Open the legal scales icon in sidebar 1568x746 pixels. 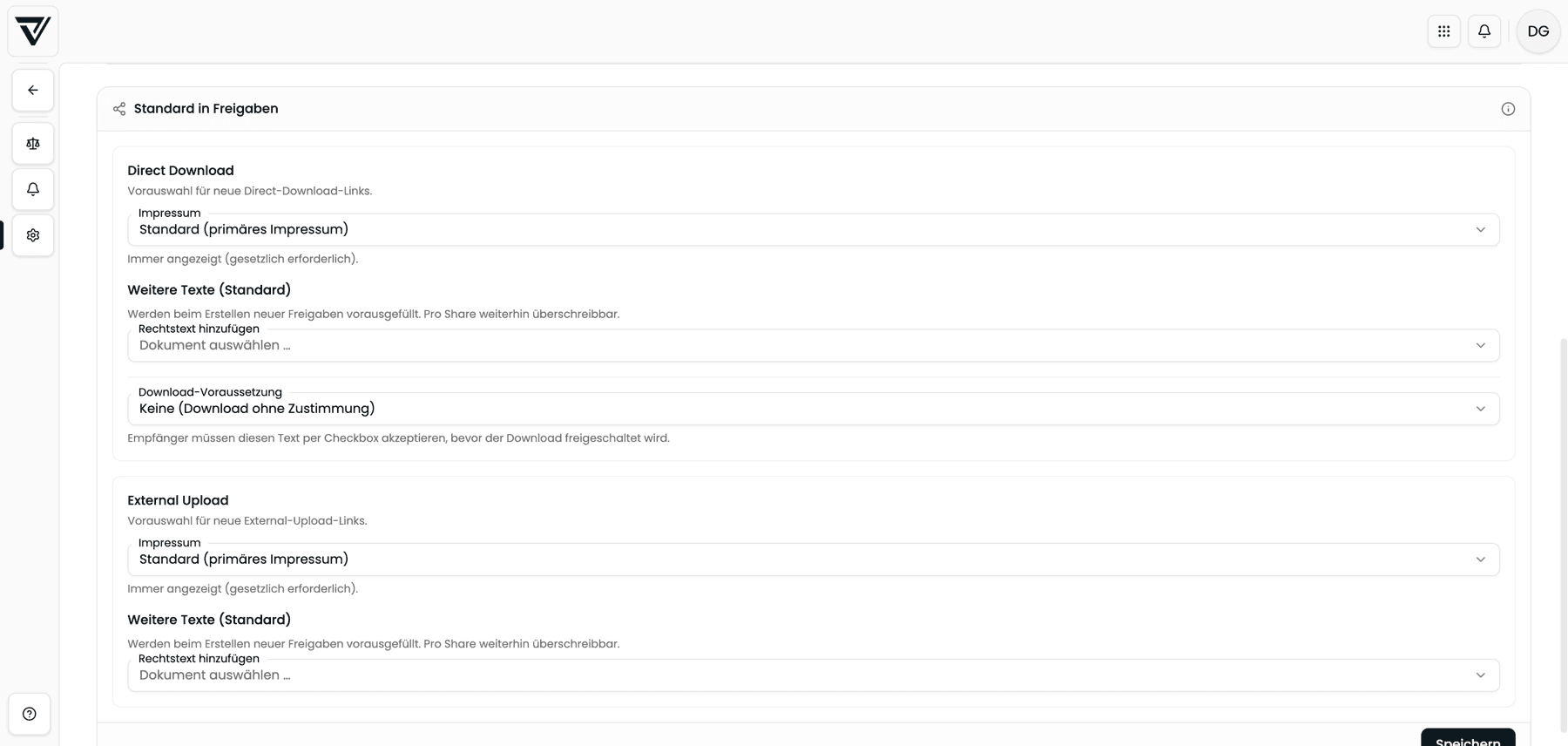(33, 144)
